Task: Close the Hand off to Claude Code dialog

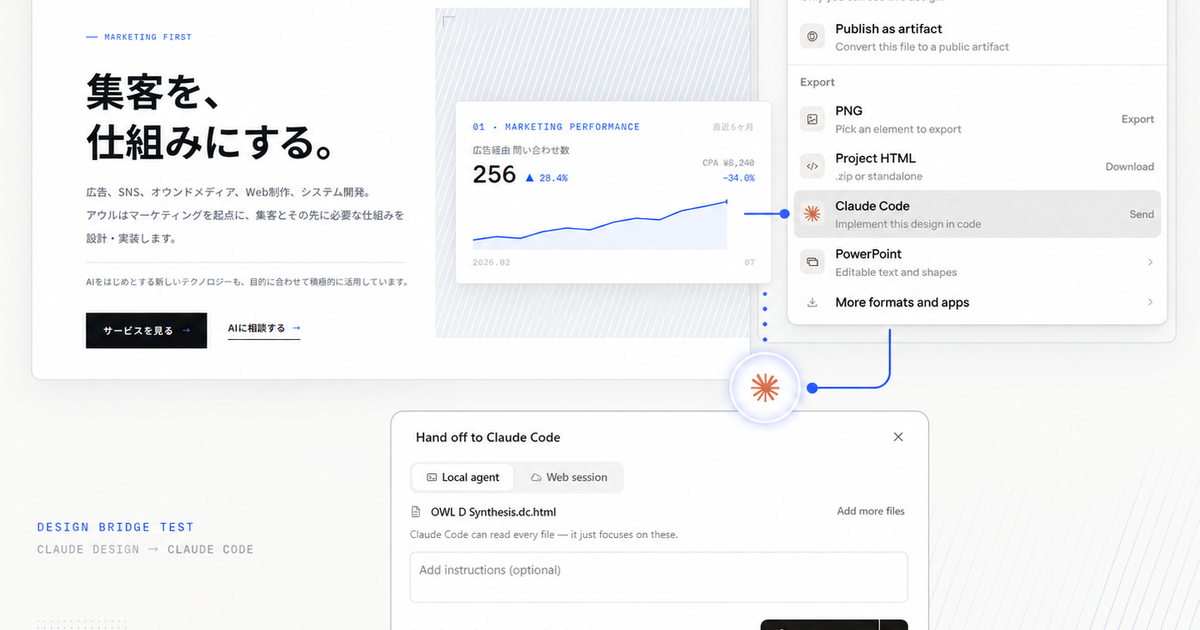Action: coord(898,437)
